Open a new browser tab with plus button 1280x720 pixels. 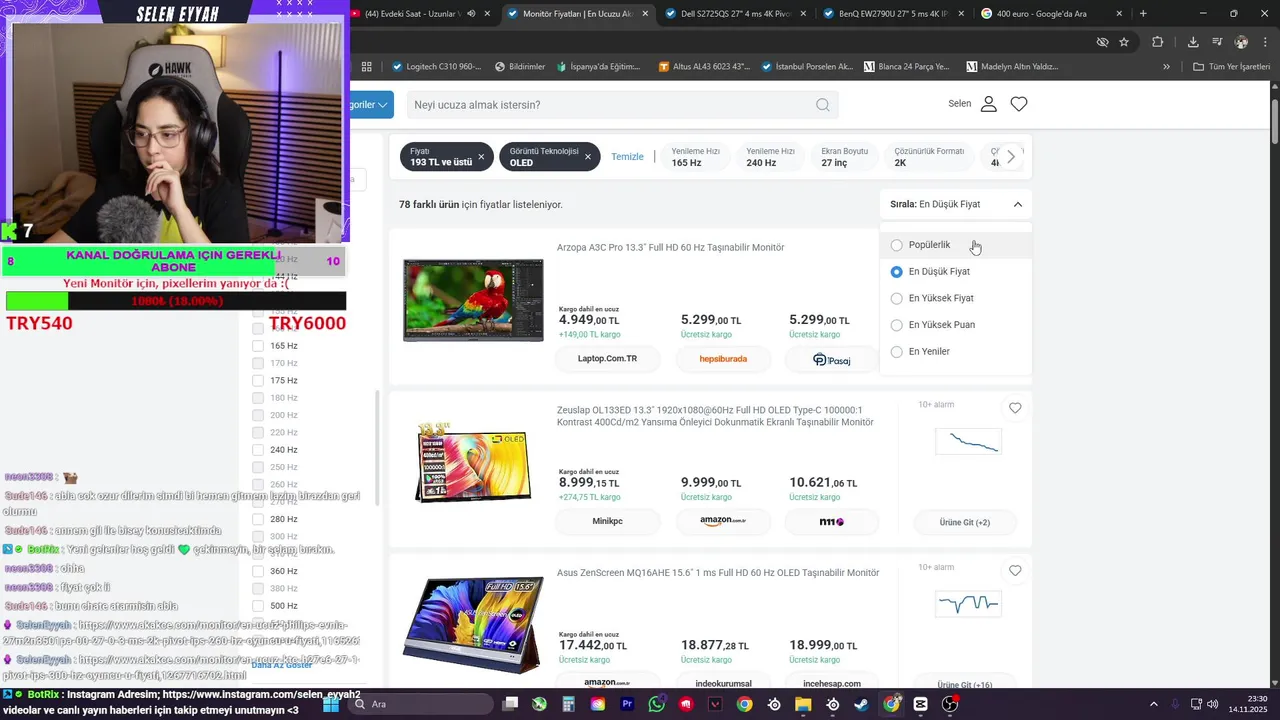click(x=1143, y=14)
